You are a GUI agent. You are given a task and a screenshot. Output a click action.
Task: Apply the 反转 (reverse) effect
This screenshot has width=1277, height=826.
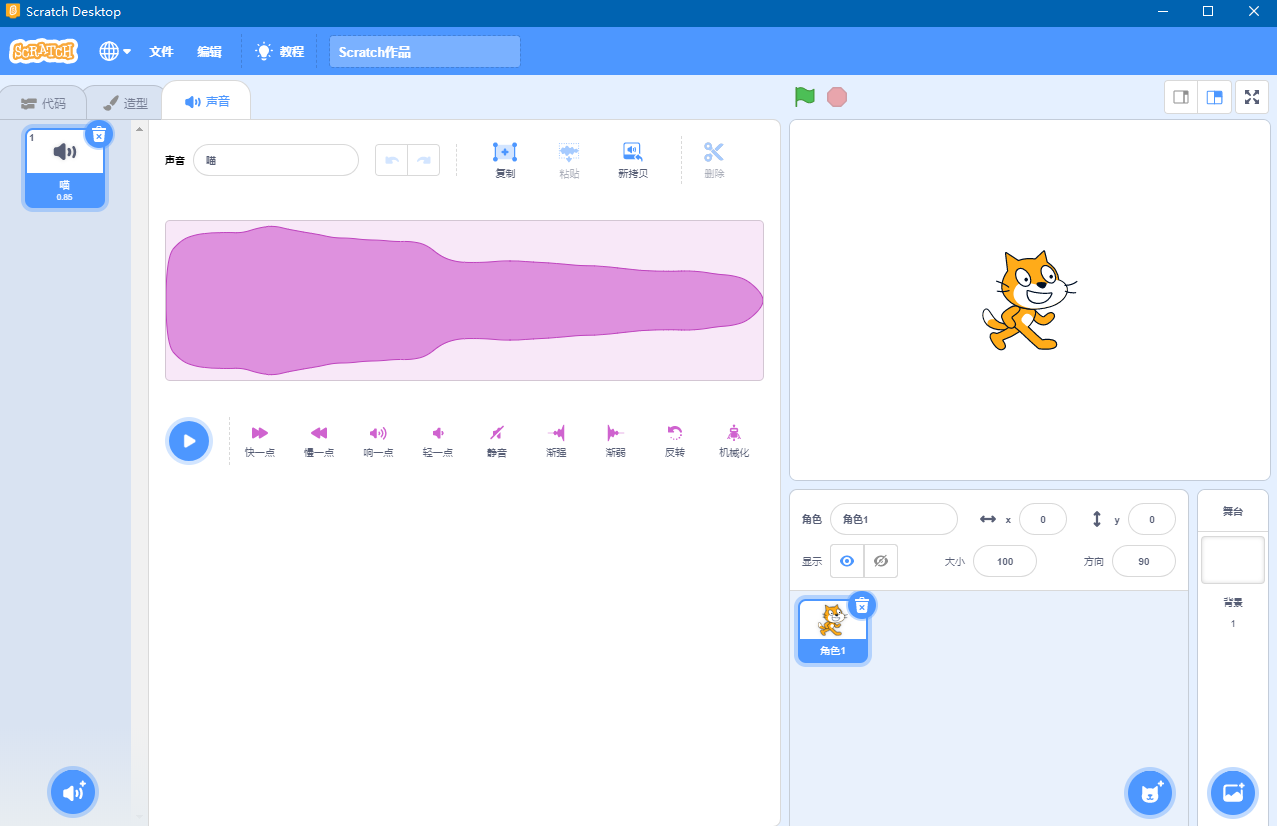pos(674,440)
